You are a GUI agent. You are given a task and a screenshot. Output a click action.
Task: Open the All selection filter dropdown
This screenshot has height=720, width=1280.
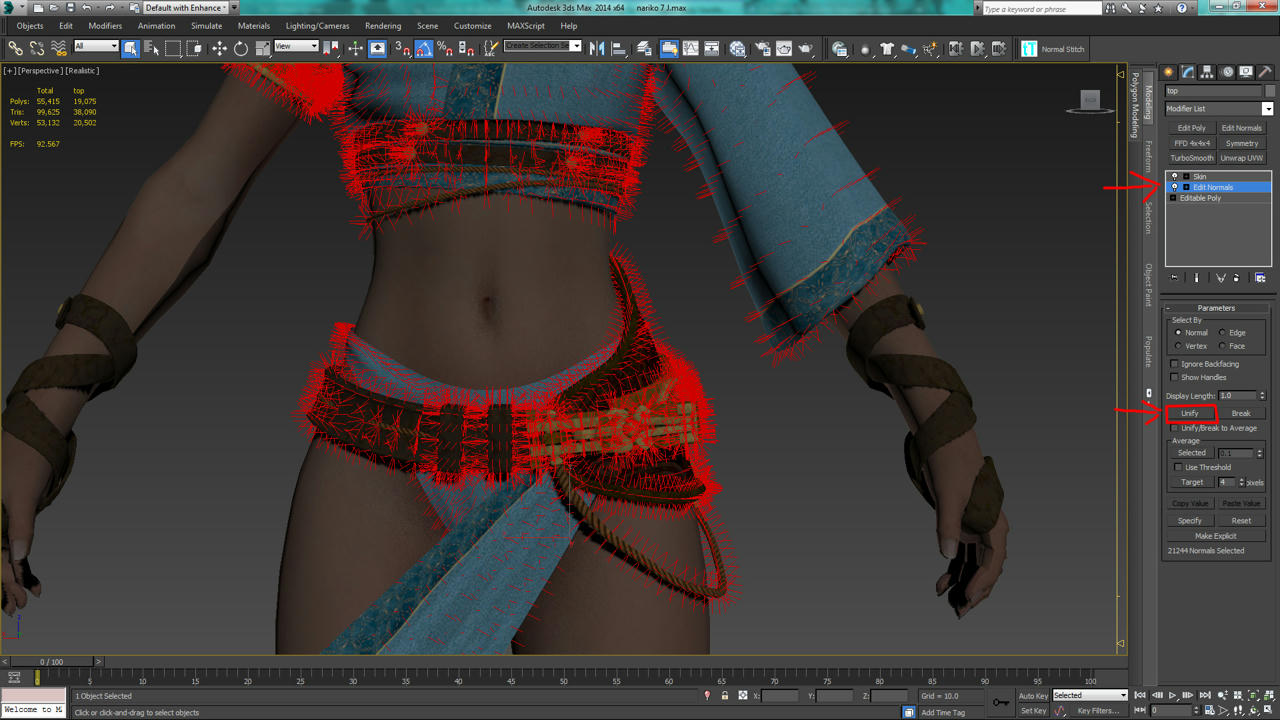(96, 46)
